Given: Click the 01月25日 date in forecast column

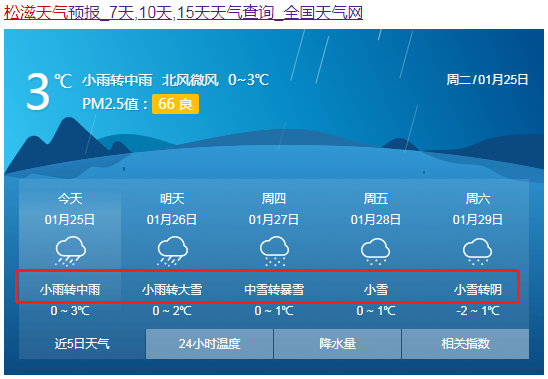Looking at the screenshot, I should [70, 220].
